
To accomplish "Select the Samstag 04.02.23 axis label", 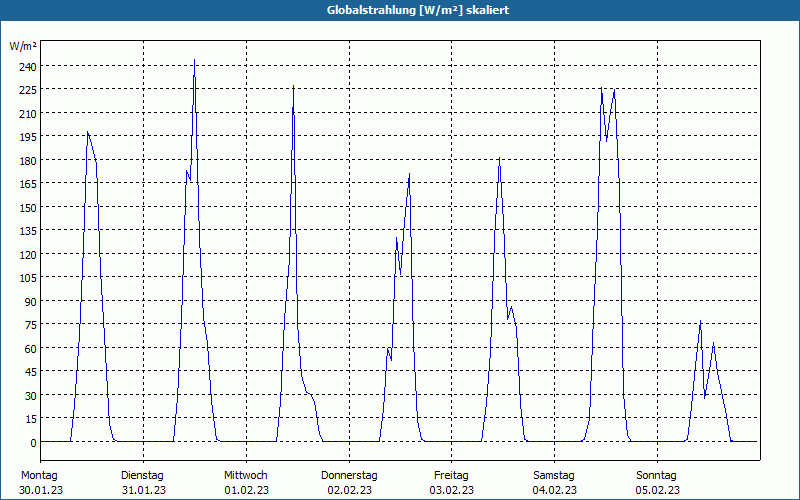I will click(x=554, y=483).
